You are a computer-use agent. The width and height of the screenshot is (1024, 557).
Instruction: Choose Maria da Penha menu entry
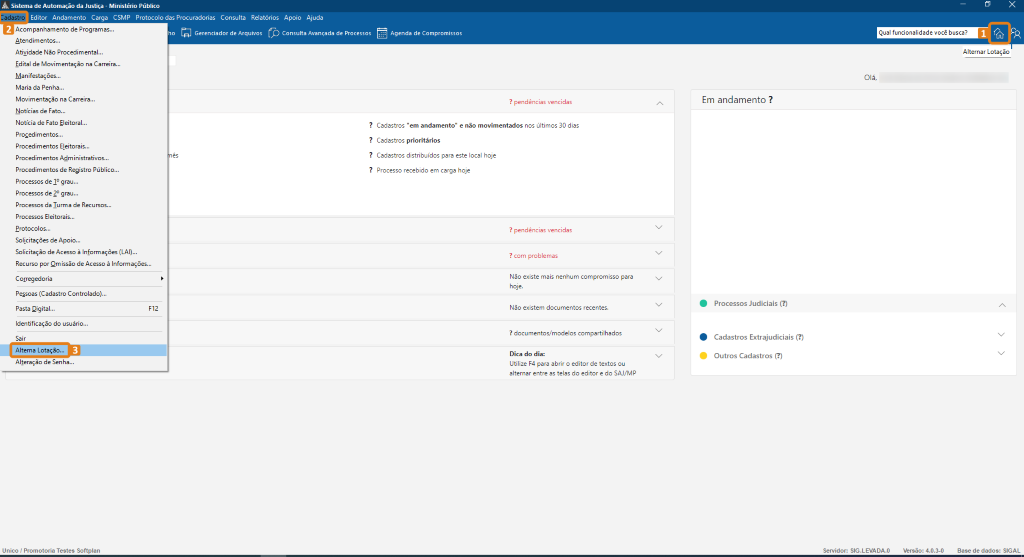click(x=36, y=87)
